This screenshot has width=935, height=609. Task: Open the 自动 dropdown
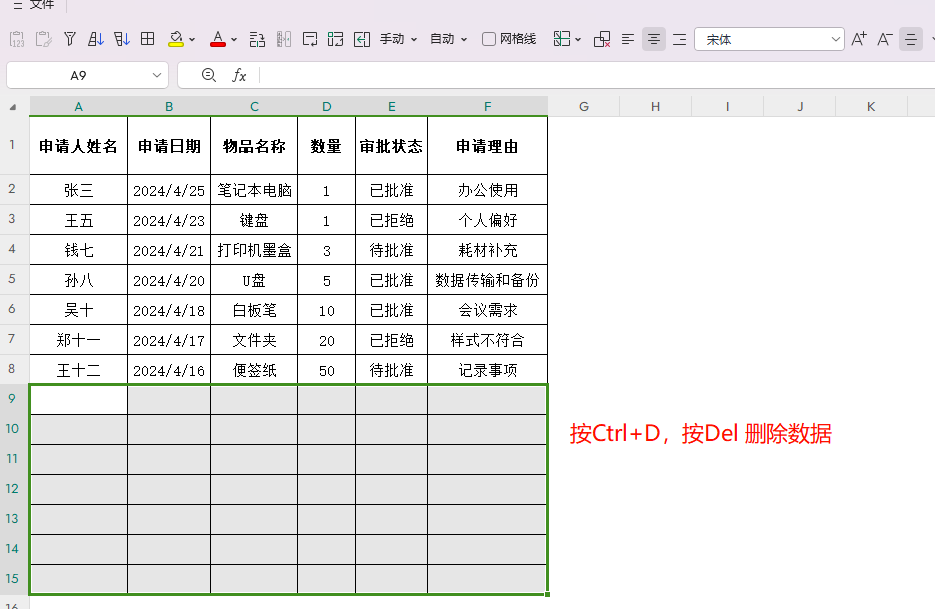pos(448,39)
